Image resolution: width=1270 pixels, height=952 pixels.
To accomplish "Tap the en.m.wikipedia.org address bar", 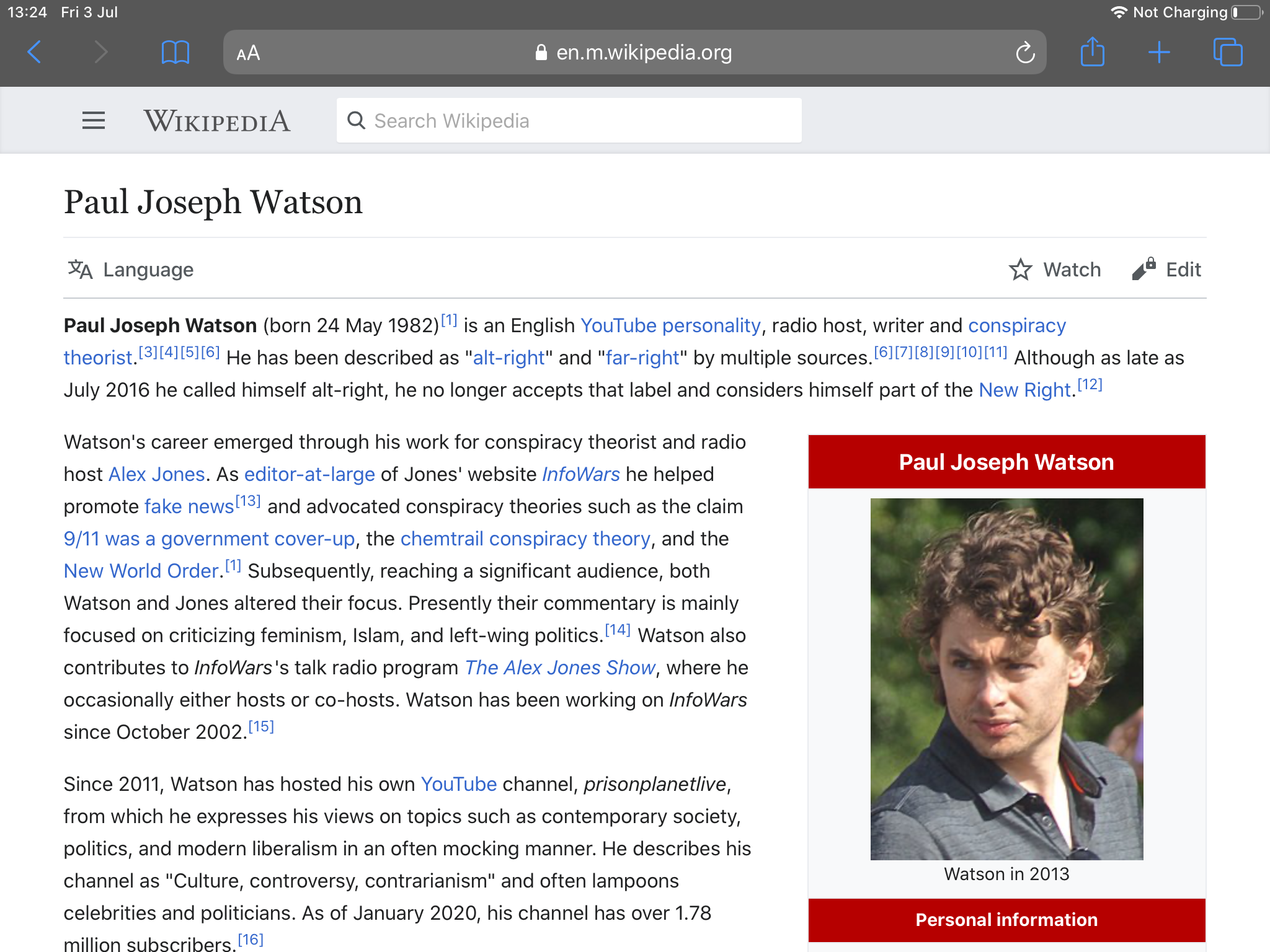I will pyautogui.click(x=634, y=53).
